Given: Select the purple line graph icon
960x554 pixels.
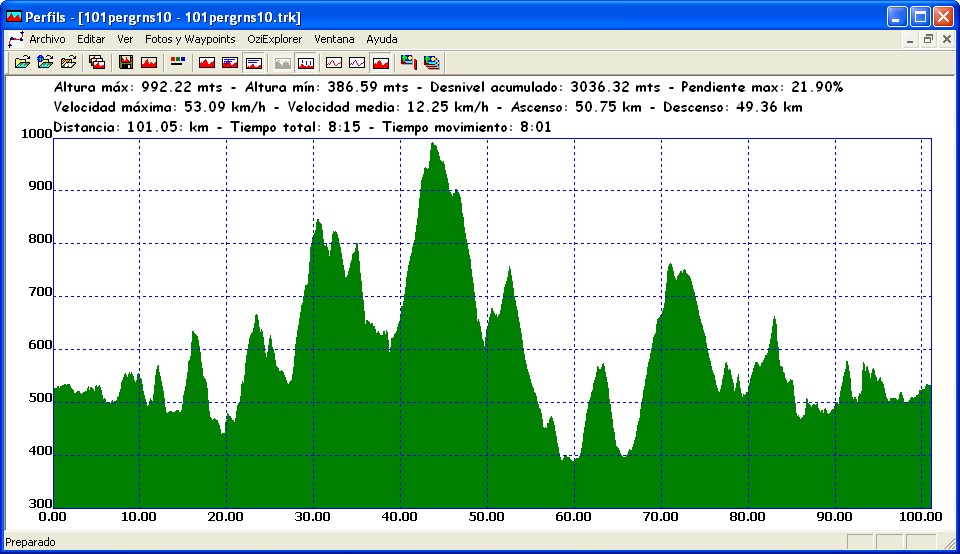Looking at the screenshot, I should click(357, 62).
